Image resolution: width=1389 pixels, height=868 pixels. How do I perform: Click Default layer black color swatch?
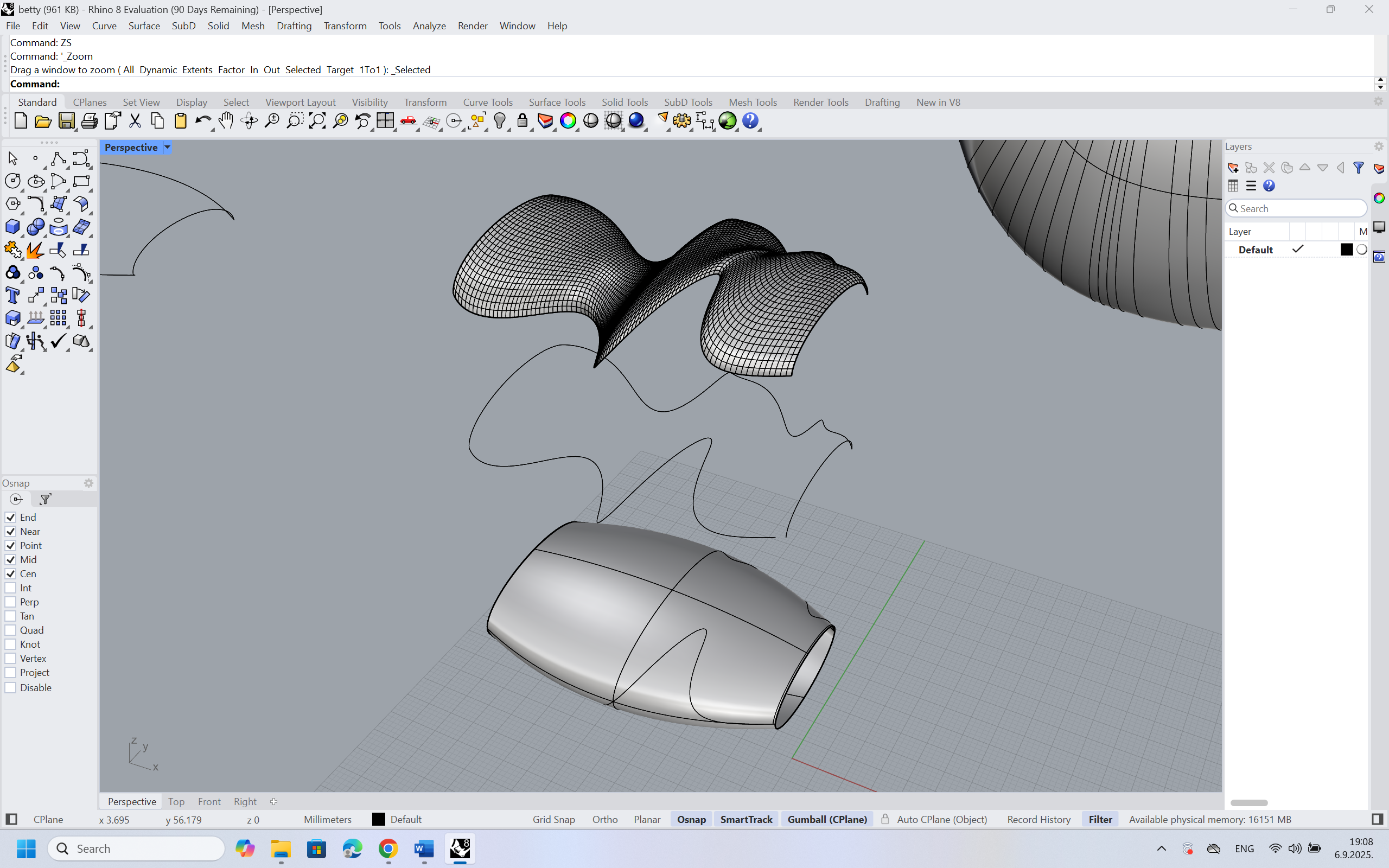[x=1347, y=249]
